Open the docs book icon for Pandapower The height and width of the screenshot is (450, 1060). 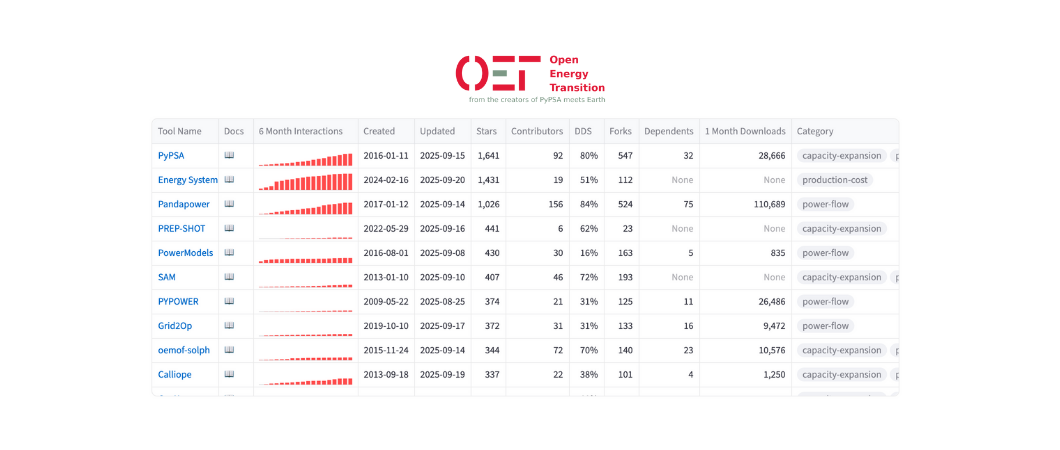coord(229,204)
